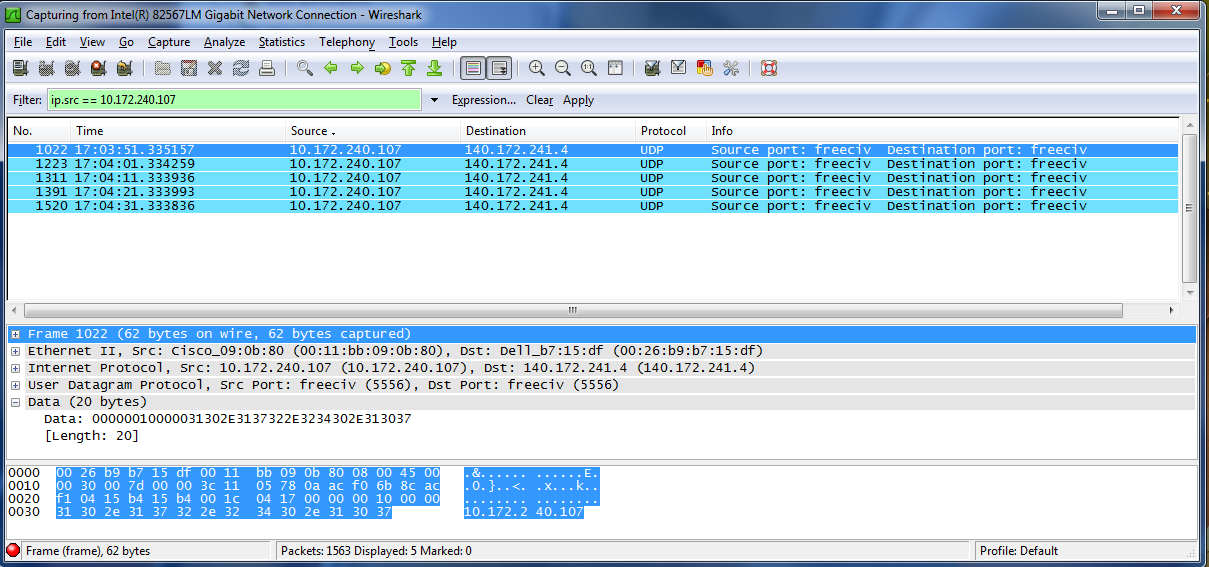Open the Statistics menu
Screen dimensions: 1209x567
pos(282,42)
